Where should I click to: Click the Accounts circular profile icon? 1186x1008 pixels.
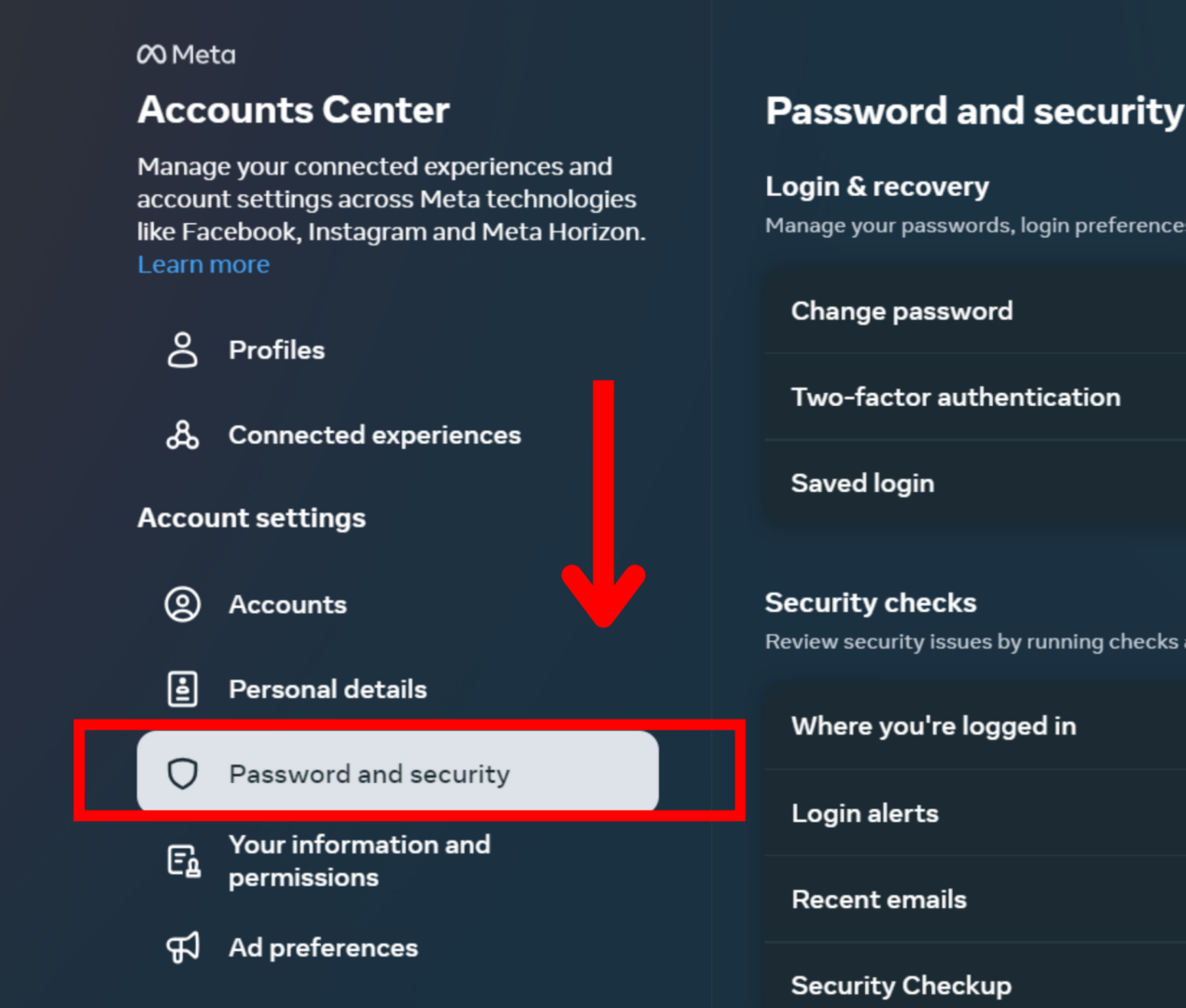(x=183, y=604)
